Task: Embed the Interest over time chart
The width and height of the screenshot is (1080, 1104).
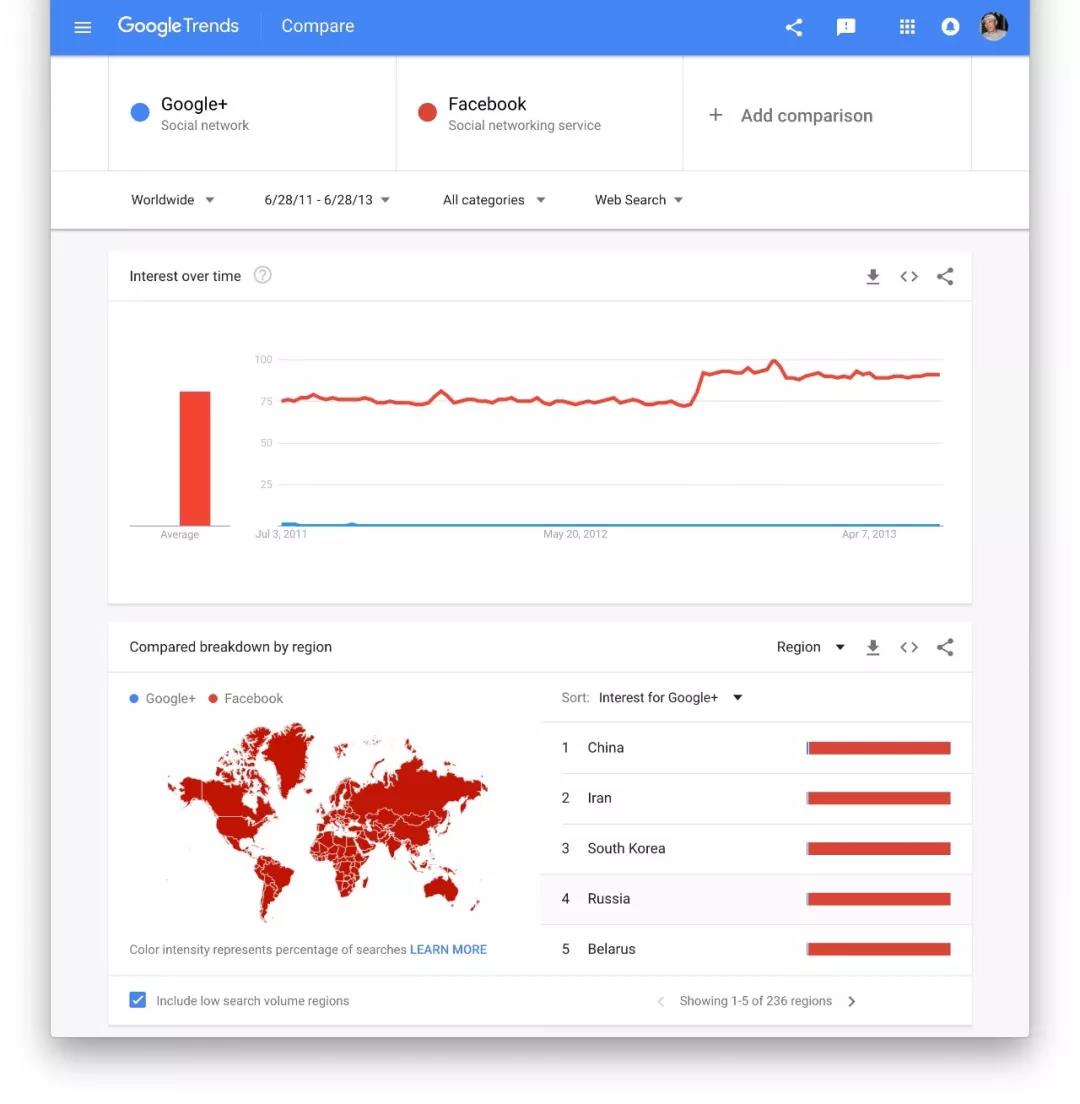Action: point(909,276)
